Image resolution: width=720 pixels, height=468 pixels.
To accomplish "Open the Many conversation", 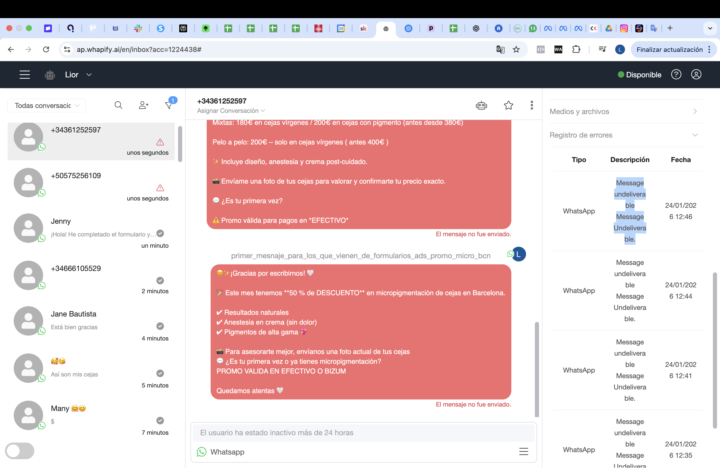I will pos(91,419).
